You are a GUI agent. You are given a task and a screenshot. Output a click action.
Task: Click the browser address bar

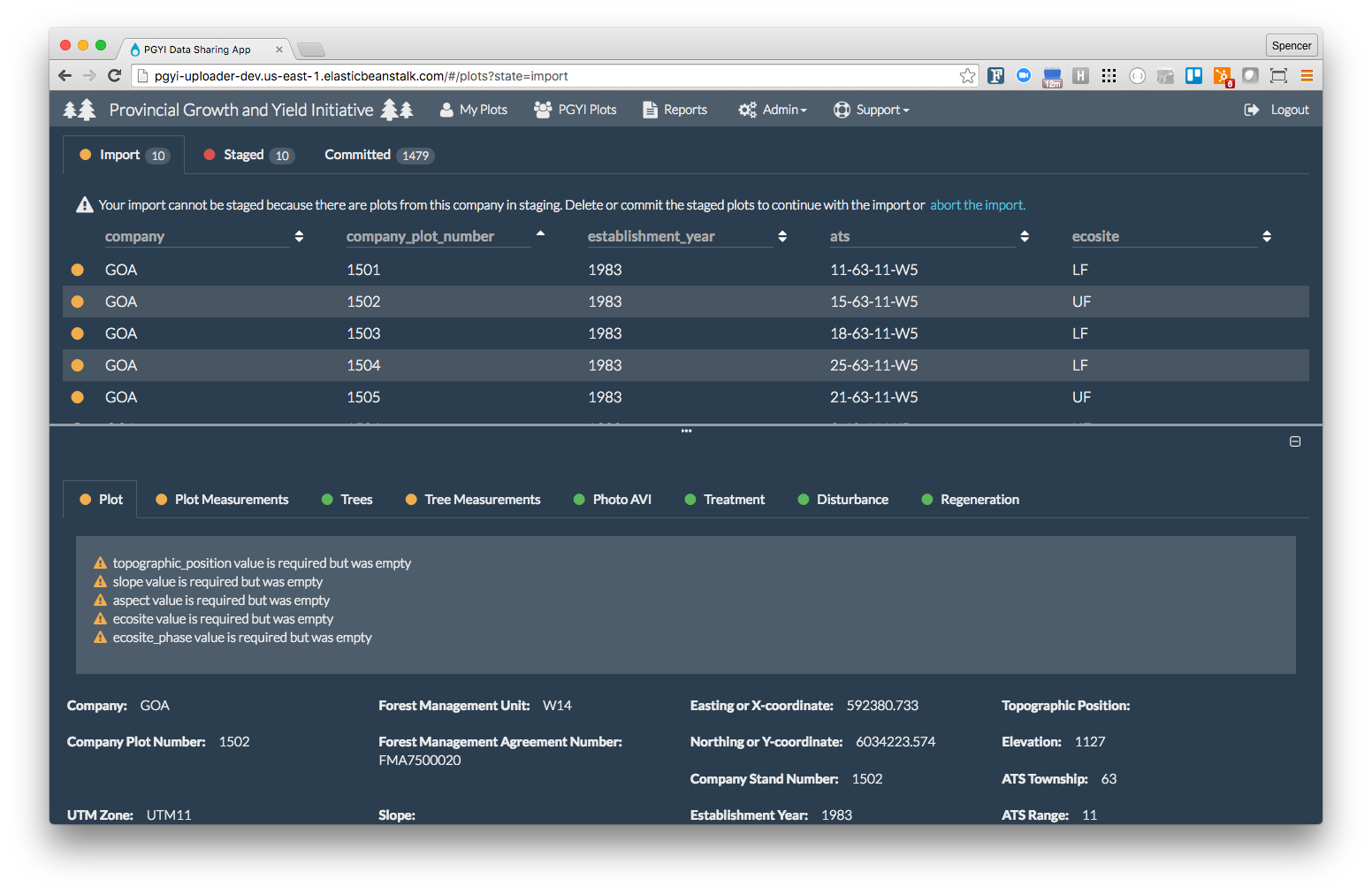pos(555,76)
